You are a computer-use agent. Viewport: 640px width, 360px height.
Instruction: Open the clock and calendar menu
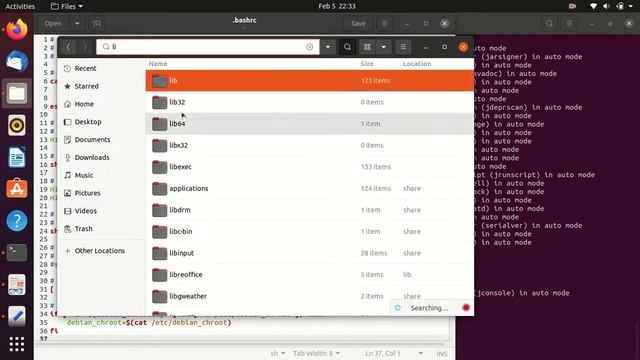click(x=337, y=6)
